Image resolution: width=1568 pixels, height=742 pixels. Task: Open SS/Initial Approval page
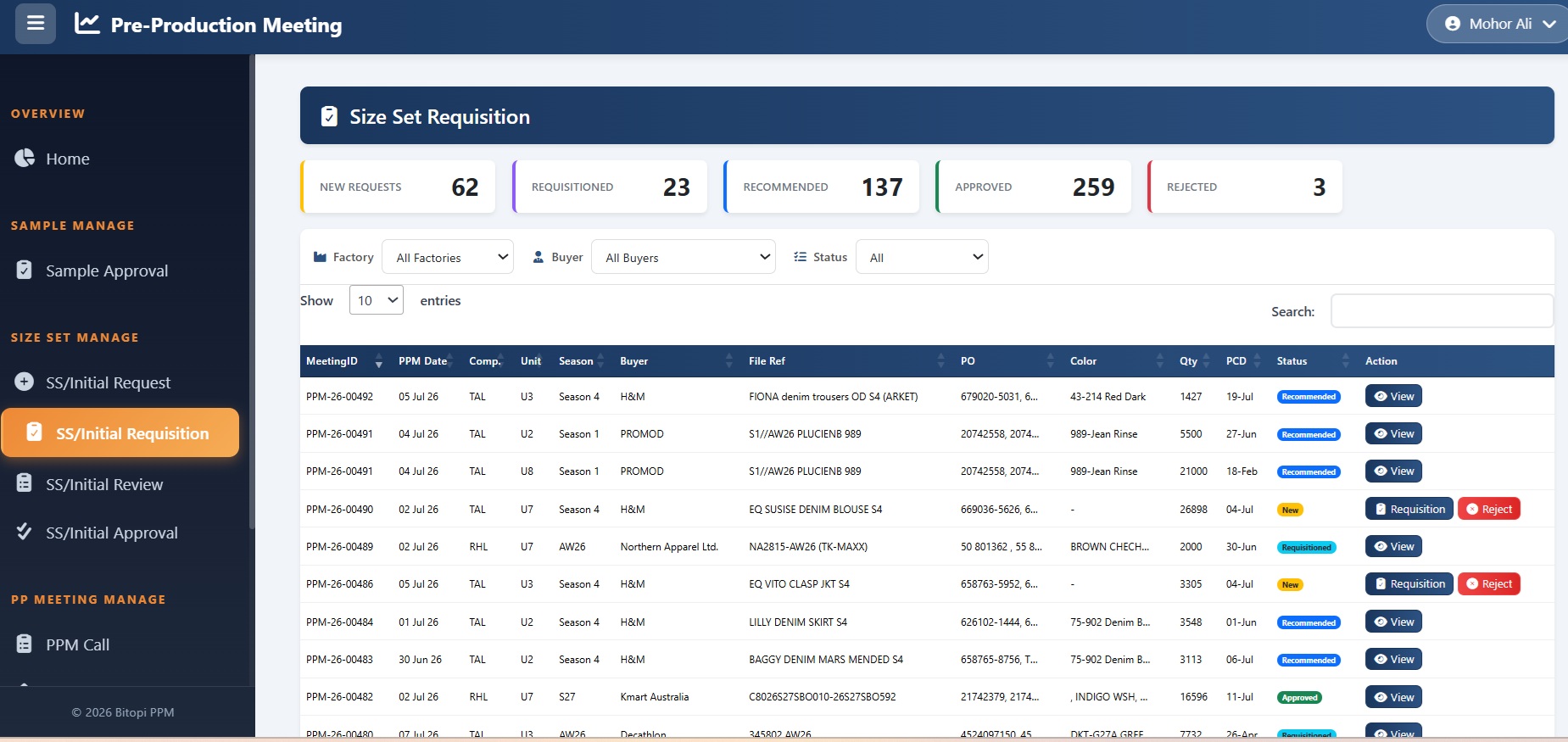click(112, 533)
